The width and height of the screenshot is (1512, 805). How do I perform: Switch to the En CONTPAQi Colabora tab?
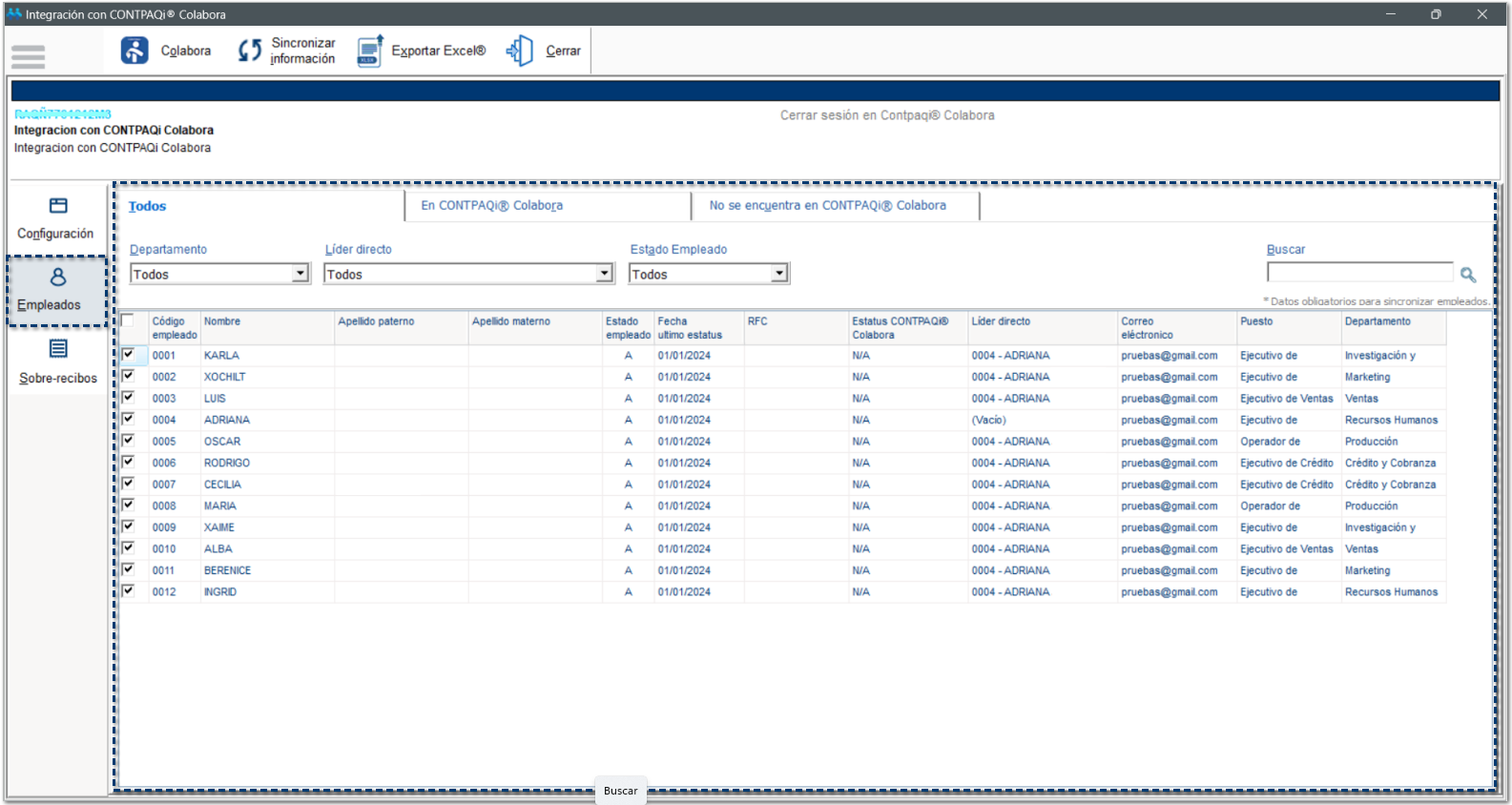[x=492, y=205]
